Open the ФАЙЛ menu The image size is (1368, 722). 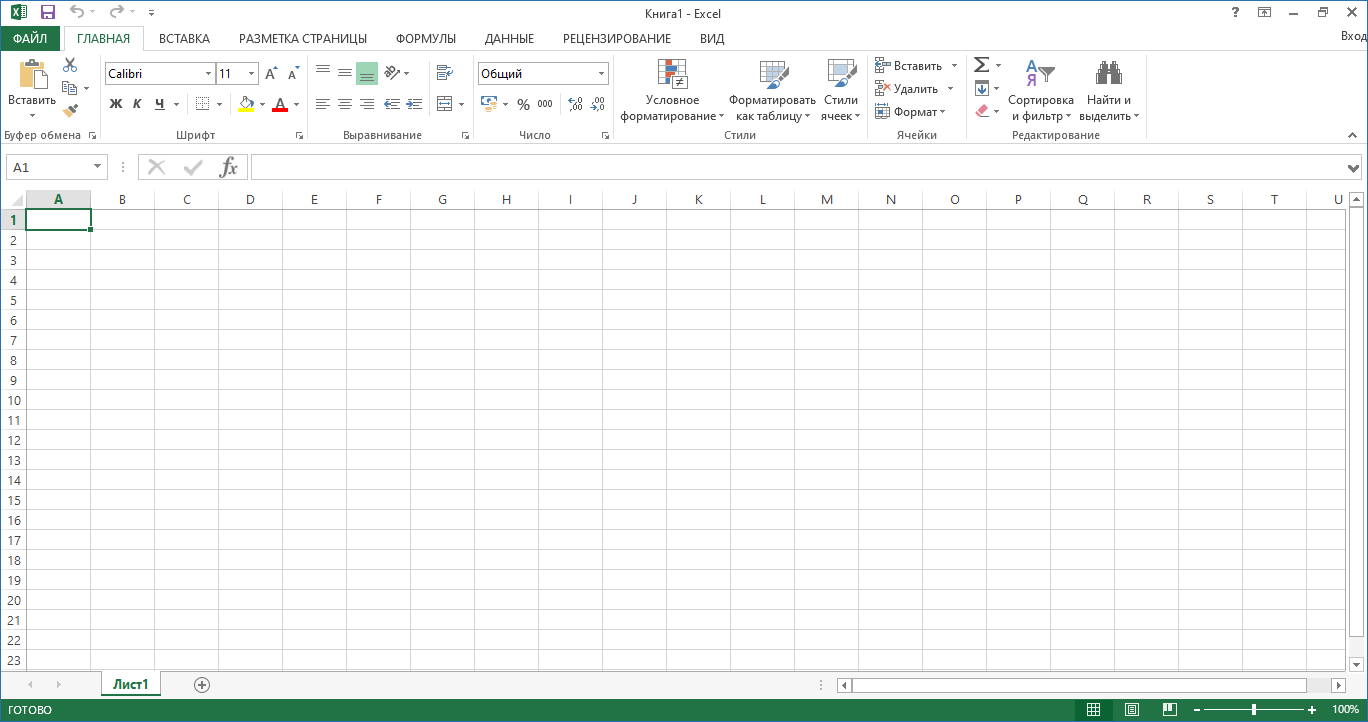[x=30, y=39]
